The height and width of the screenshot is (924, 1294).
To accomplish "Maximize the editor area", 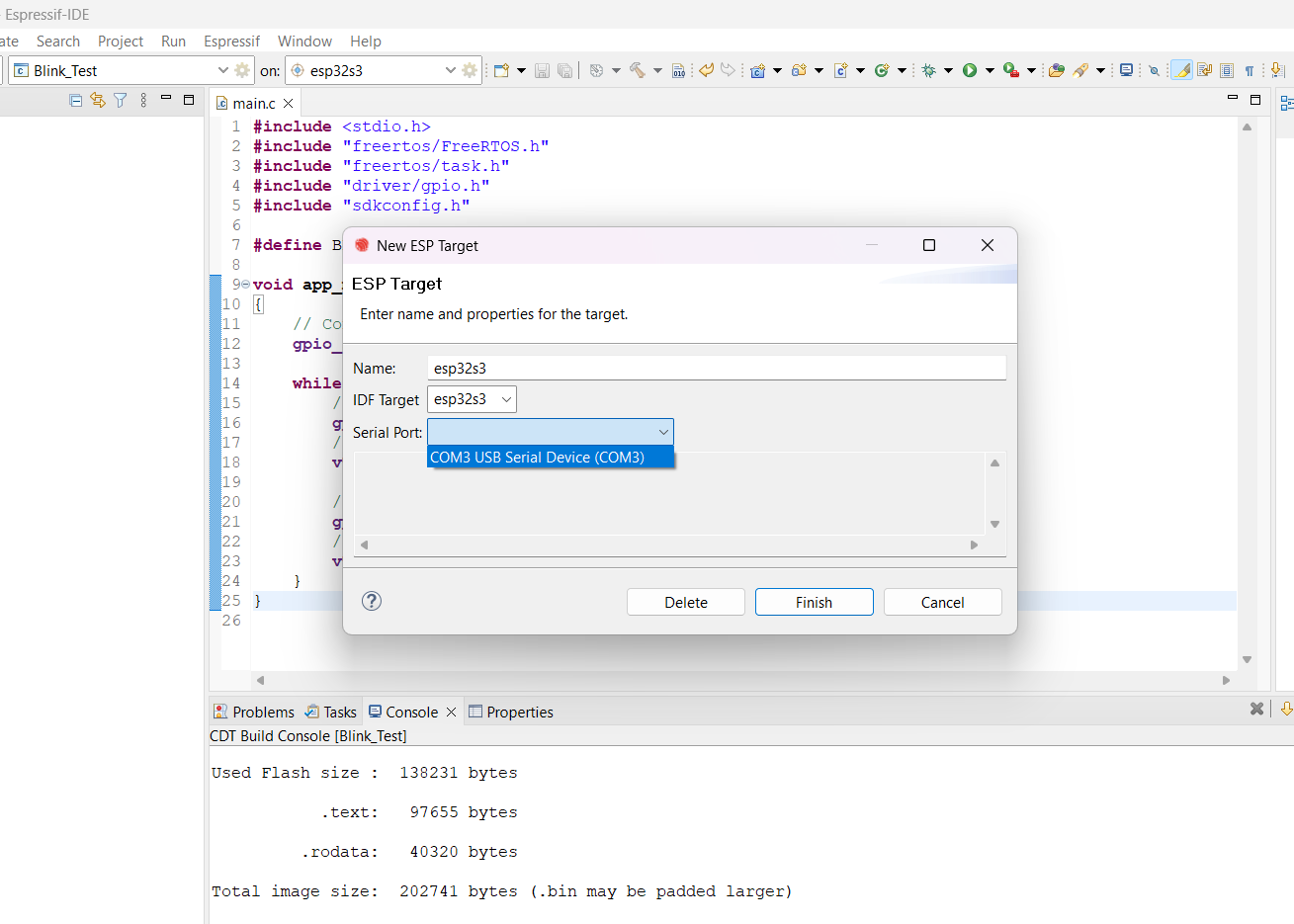I will (1255, 99).
